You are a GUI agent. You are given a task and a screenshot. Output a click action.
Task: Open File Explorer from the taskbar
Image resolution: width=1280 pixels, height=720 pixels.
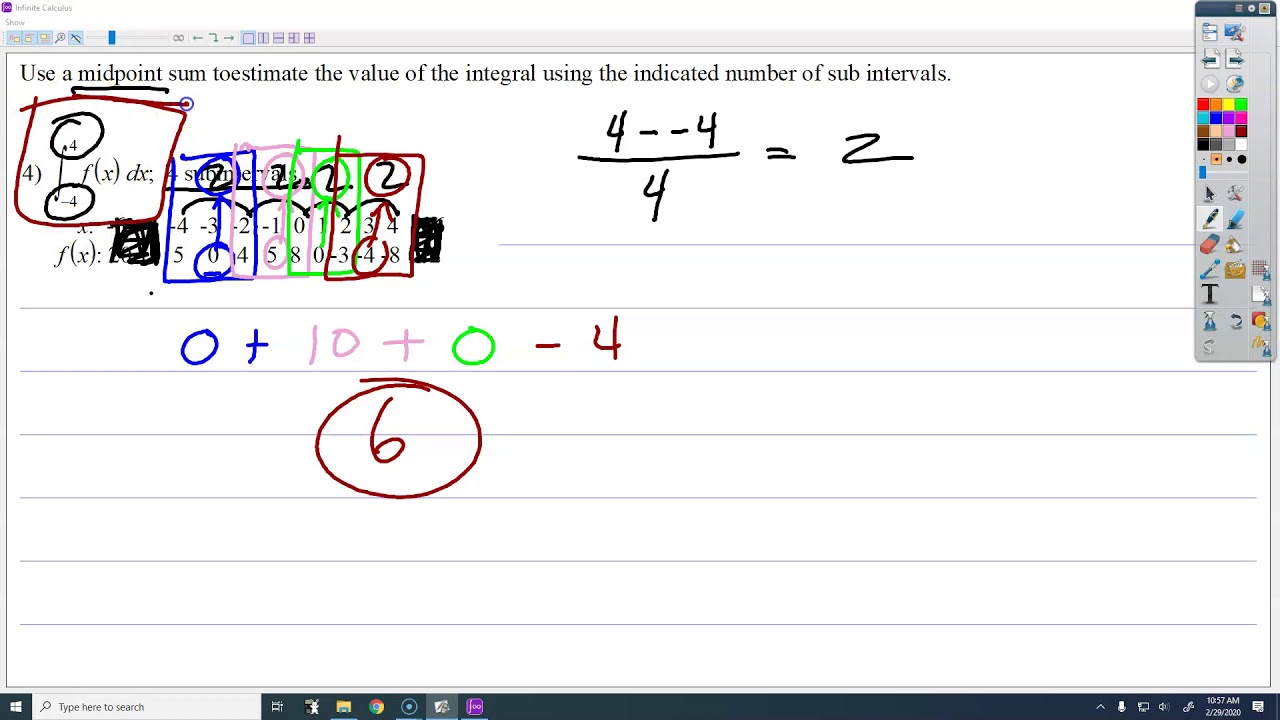343,707
